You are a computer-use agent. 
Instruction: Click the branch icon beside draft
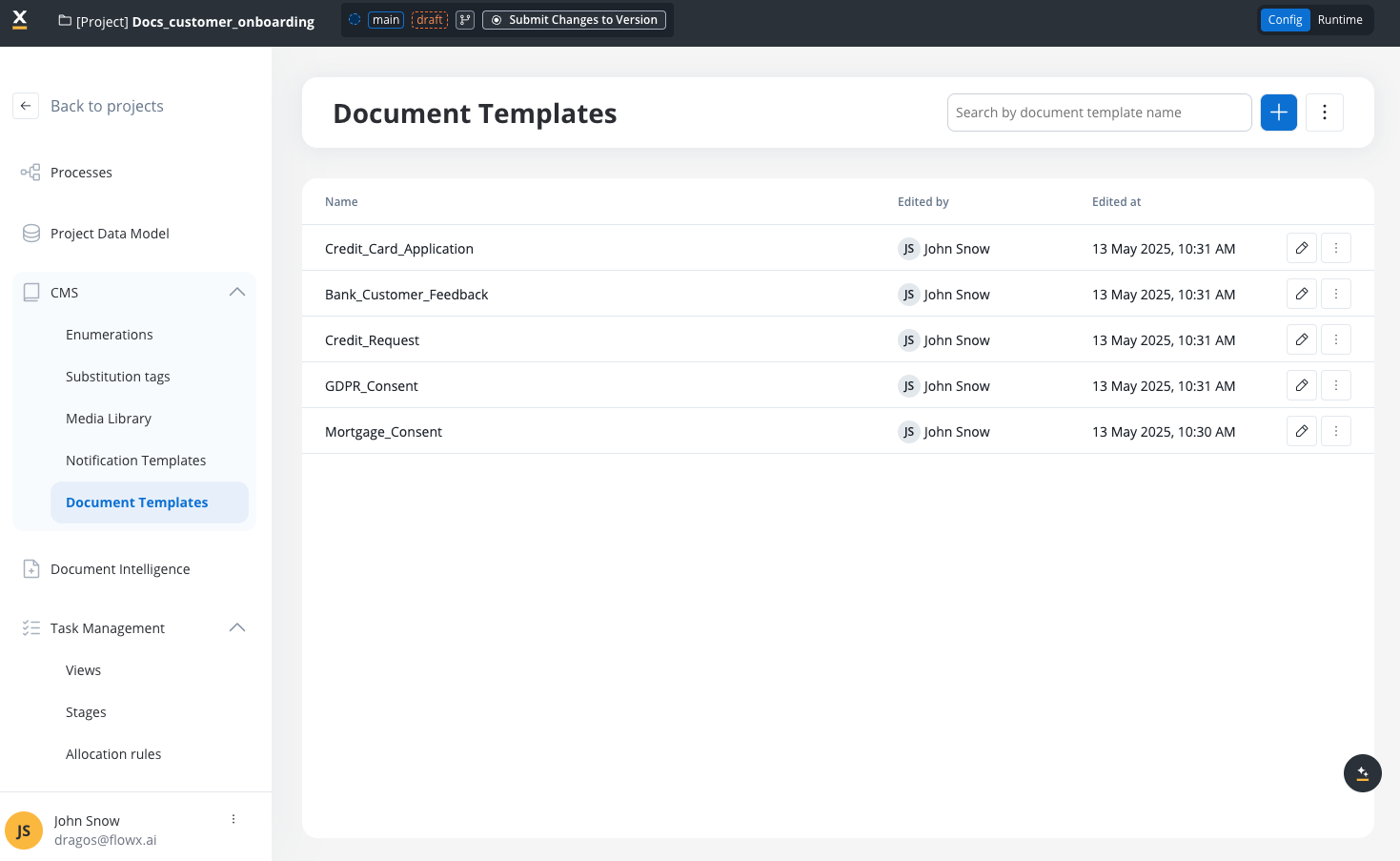click(x=465, y=20)
